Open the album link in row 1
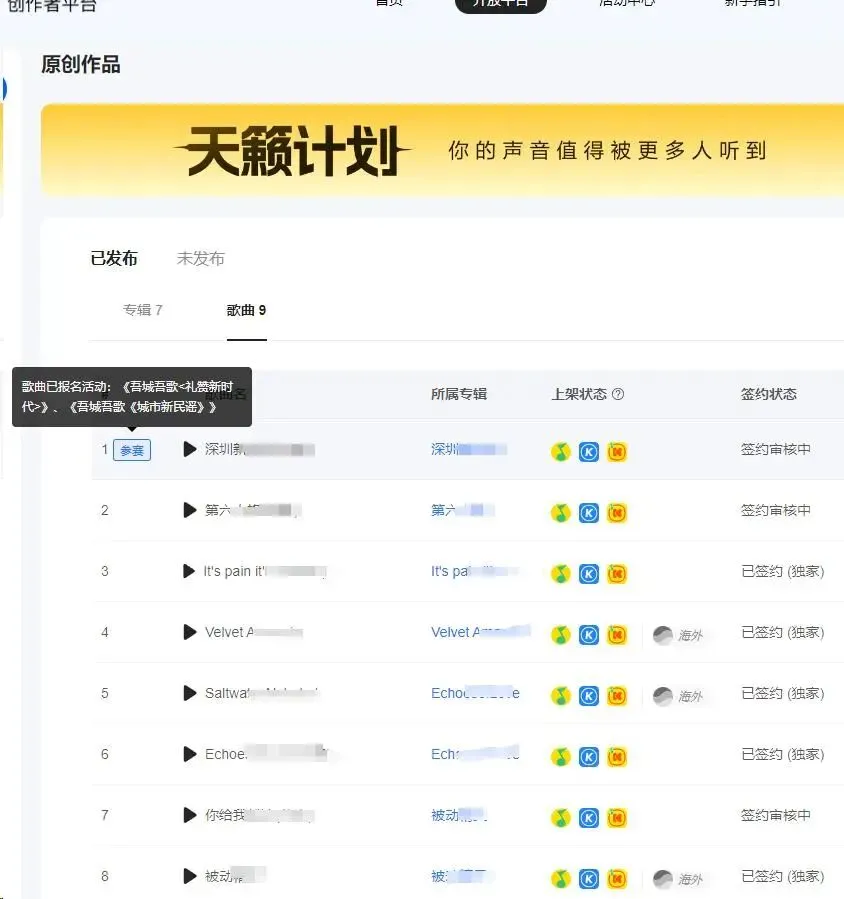This screenshot has width=844, height=899. click(468, 449)
